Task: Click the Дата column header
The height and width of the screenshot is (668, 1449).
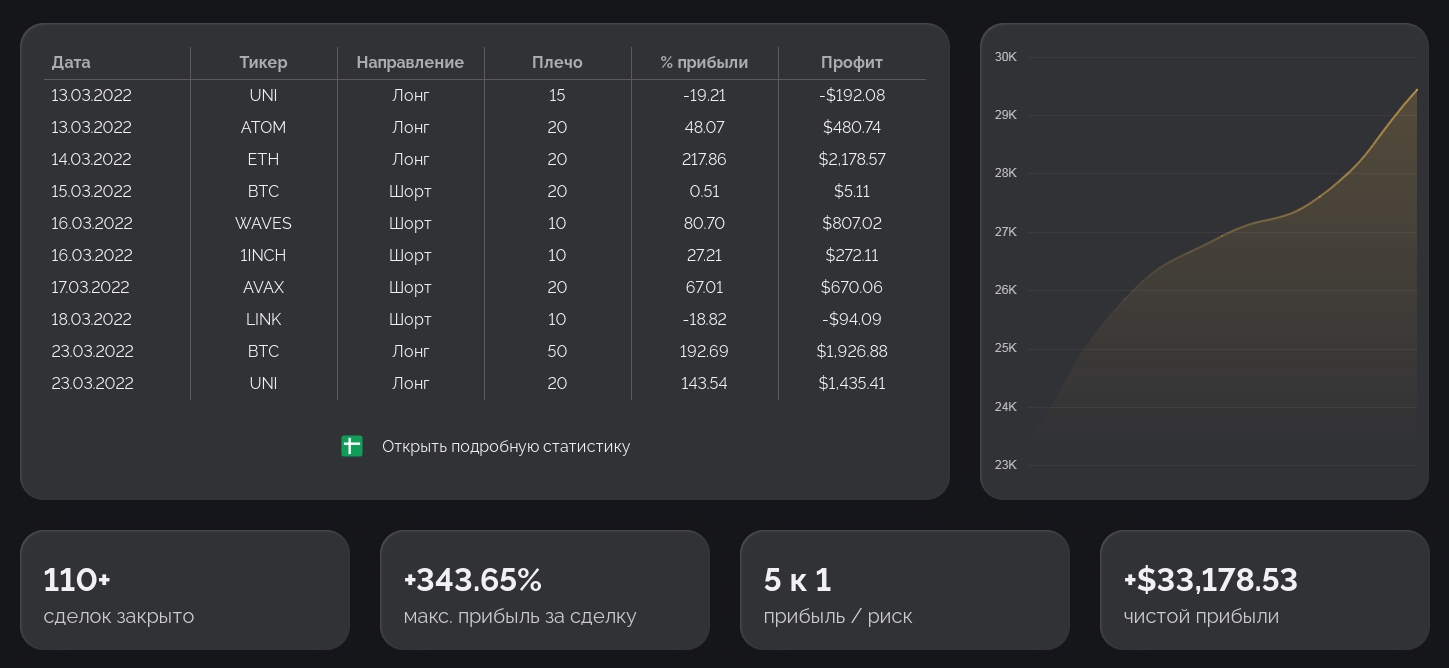Action: coord(71,62)
